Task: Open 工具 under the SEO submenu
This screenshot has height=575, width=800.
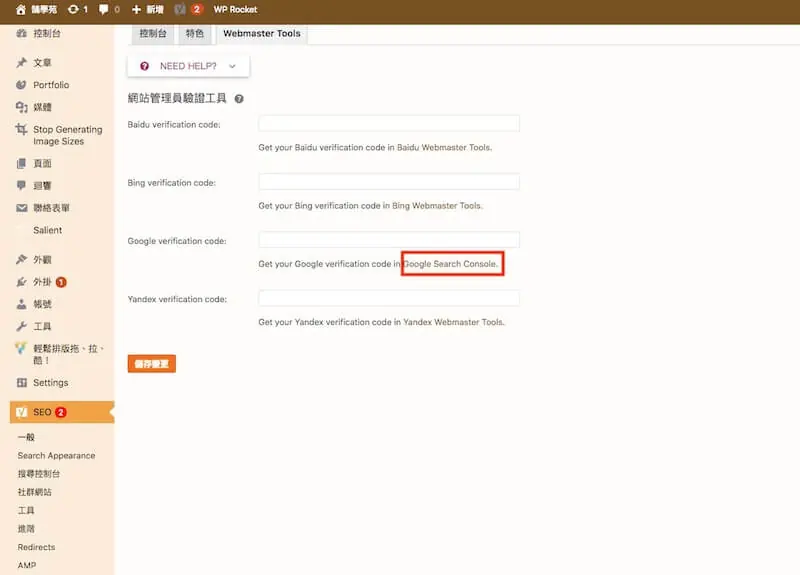Action: 26,510
